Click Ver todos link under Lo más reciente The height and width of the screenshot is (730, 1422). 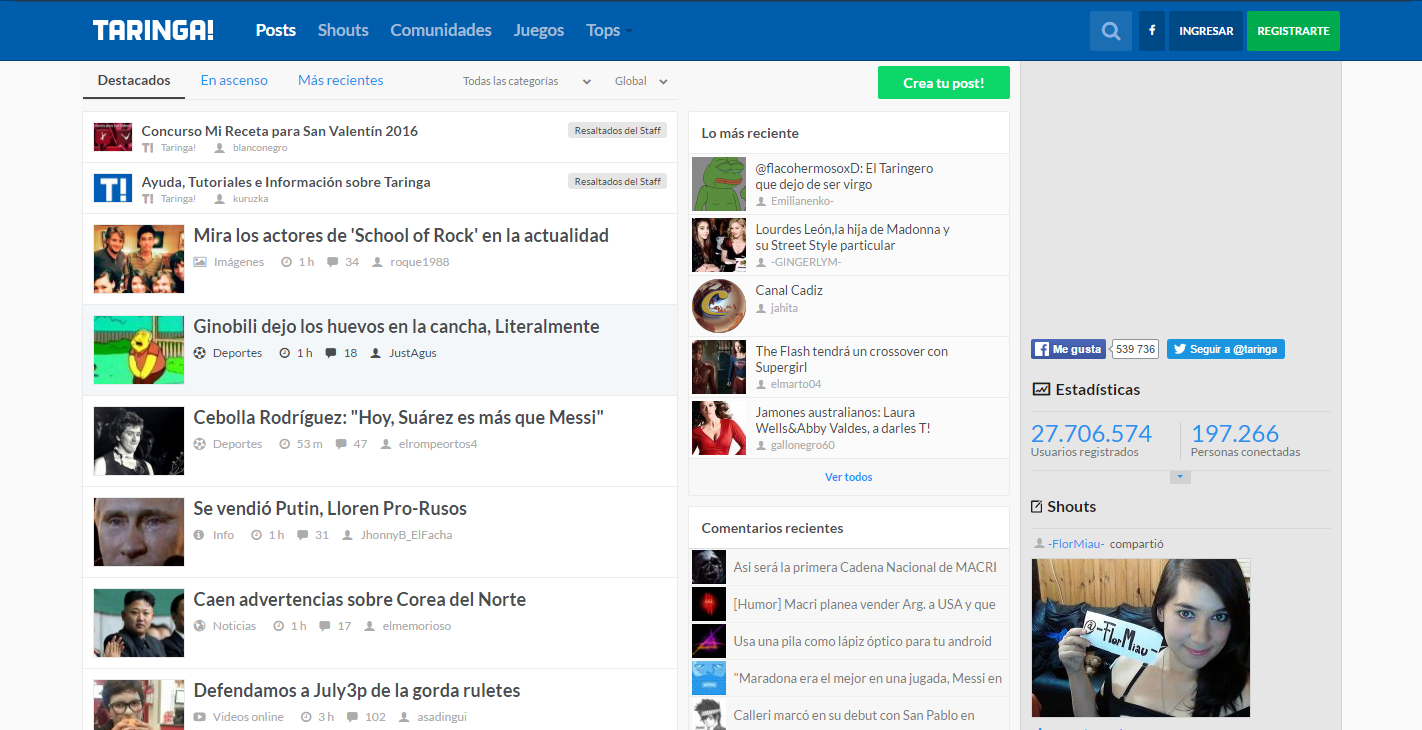(849, 477)
